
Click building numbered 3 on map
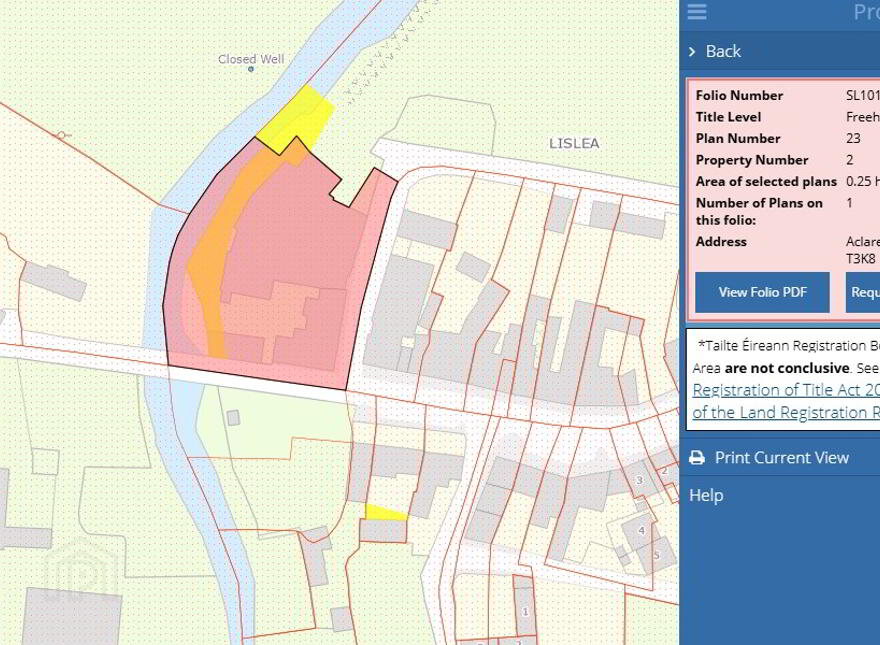639,480
